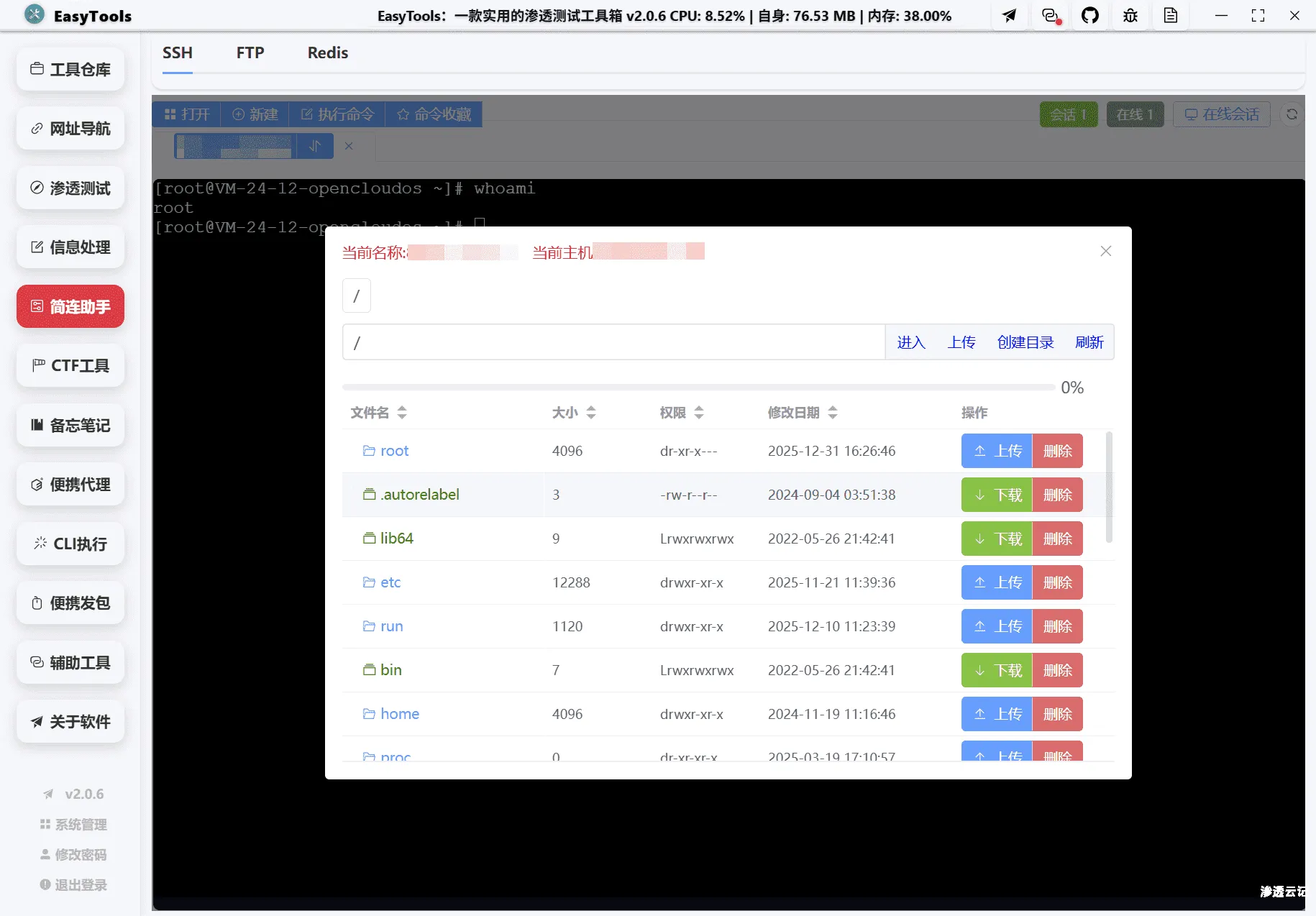Open the 便携代理 sidebar item
The width and height of the screenshot is (1316, 916).
click(x=70, y=485)
